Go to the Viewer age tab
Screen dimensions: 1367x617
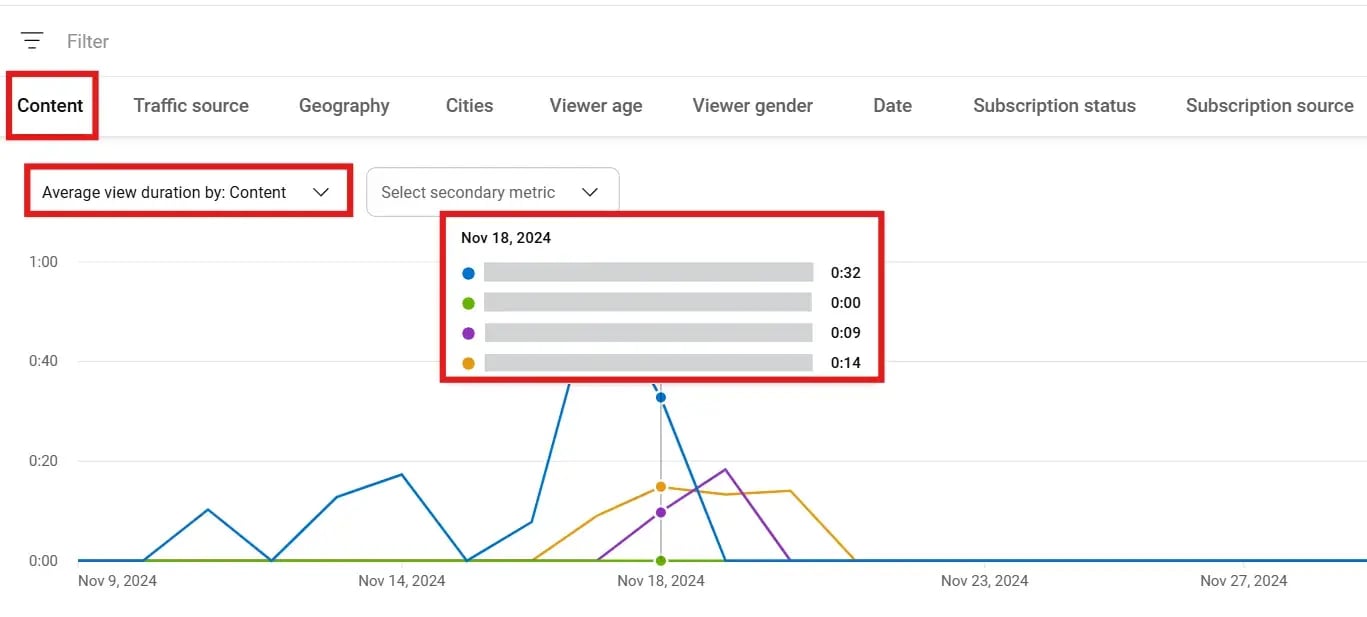coord(596,106)
